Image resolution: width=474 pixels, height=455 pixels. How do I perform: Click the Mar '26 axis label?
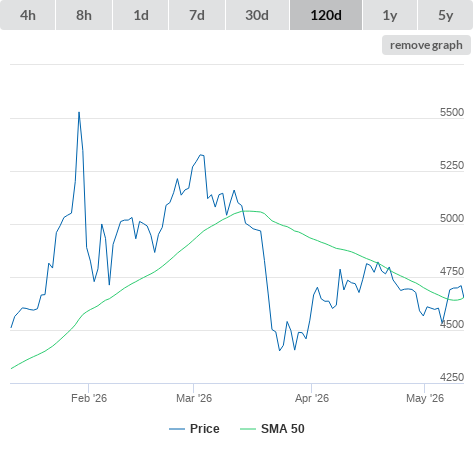[x=194, y=398]
